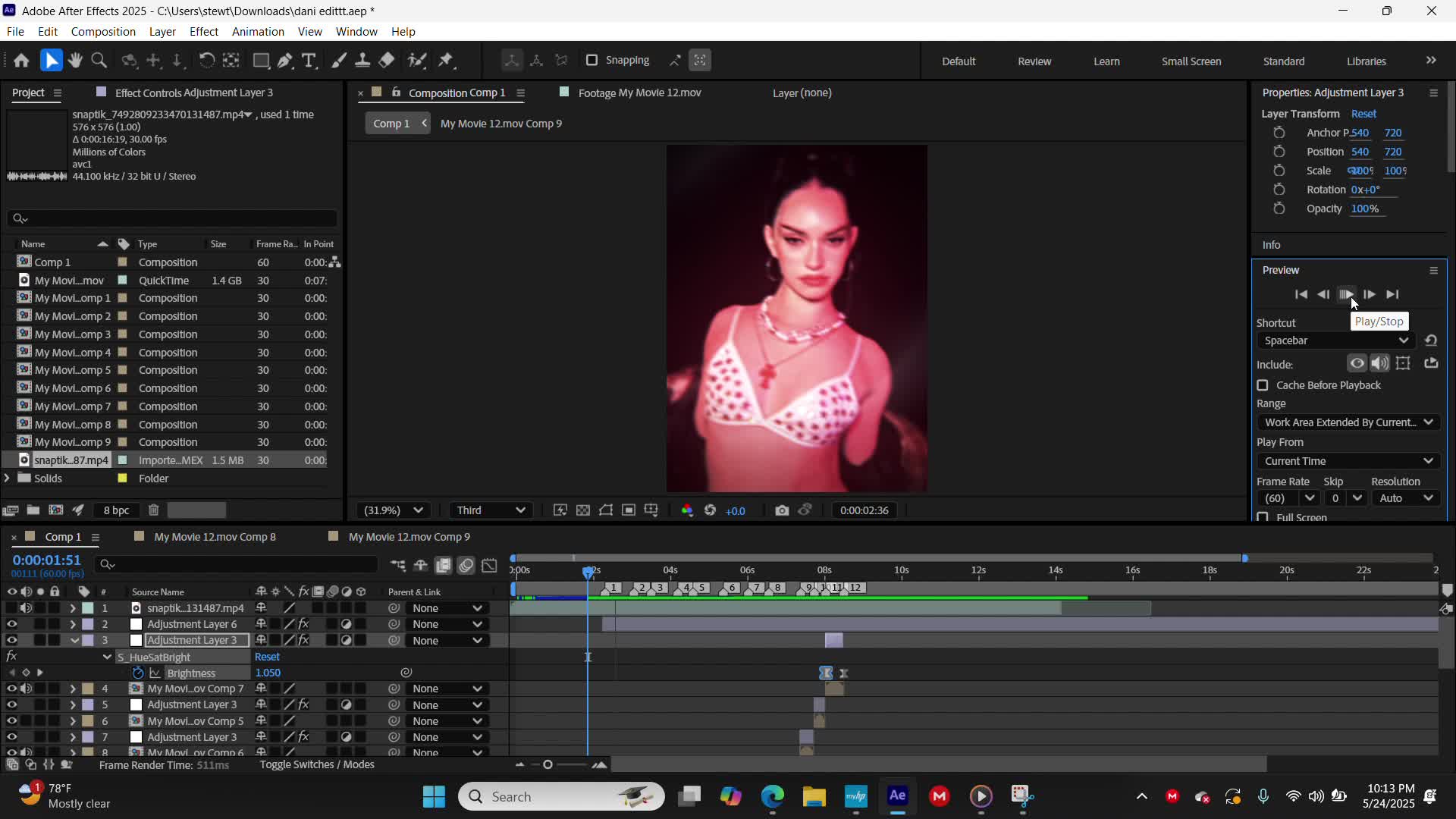Switch to the My Movie 12.mov Comp 8 tab

click(215, 536)
